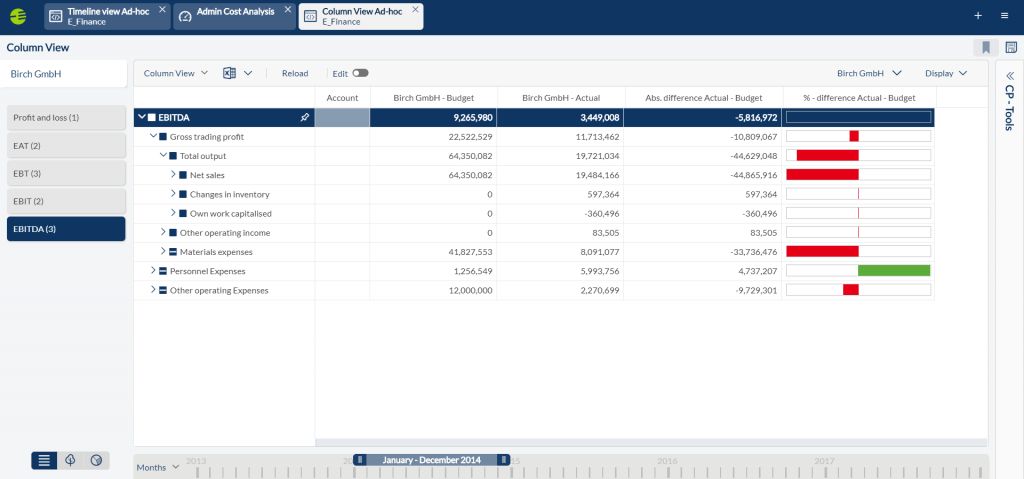Viewport: 1024px width, 479px height.
Task: Click the Personnel Expenses minus node icon
Action: click(x=163, y=271)
